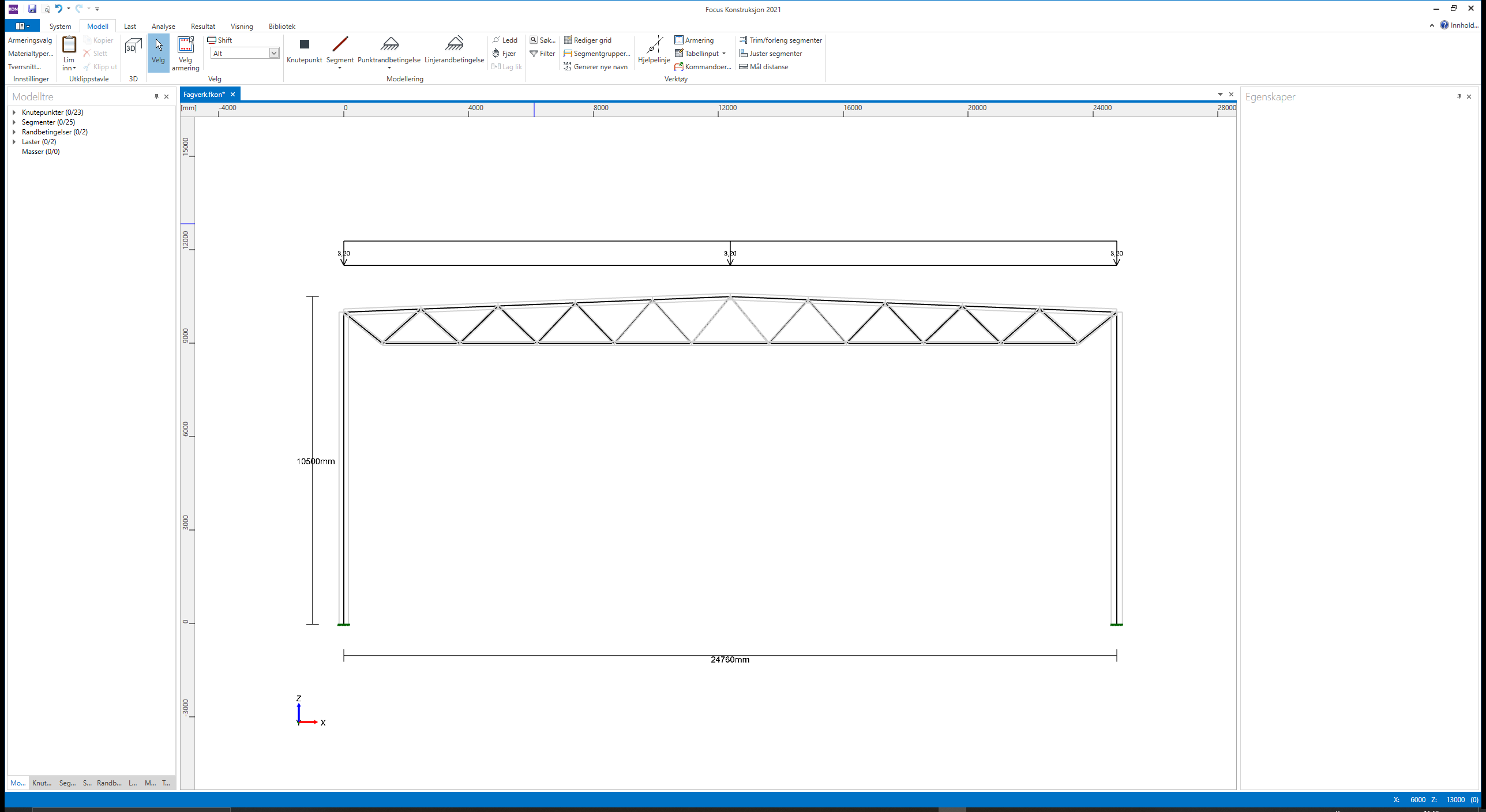This screenshot has height=812, width=1486.
Task: Click Juster segmenter
Action: tap(771, 54)
